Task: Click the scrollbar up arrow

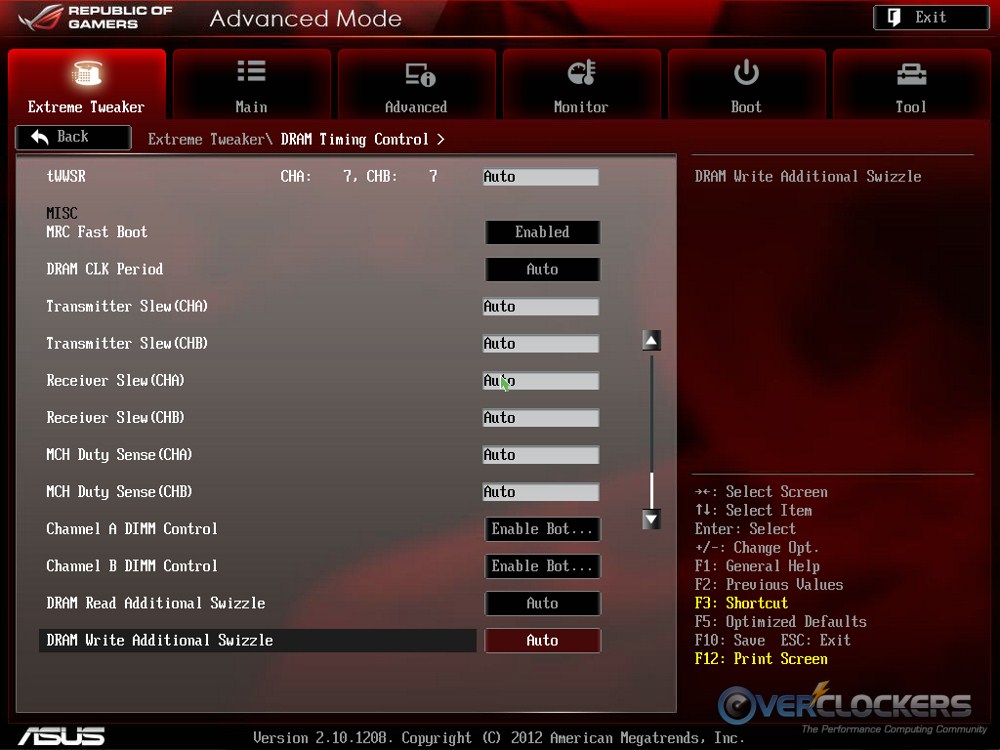Action: click(x=652, y=341)
